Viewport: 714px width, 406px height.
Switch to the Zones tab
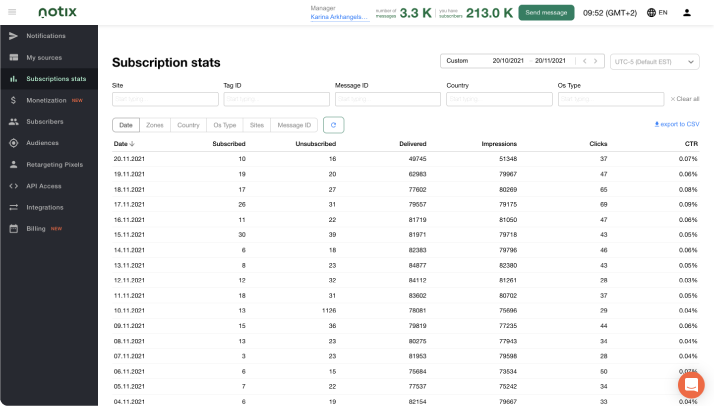[x=155, y=125]
